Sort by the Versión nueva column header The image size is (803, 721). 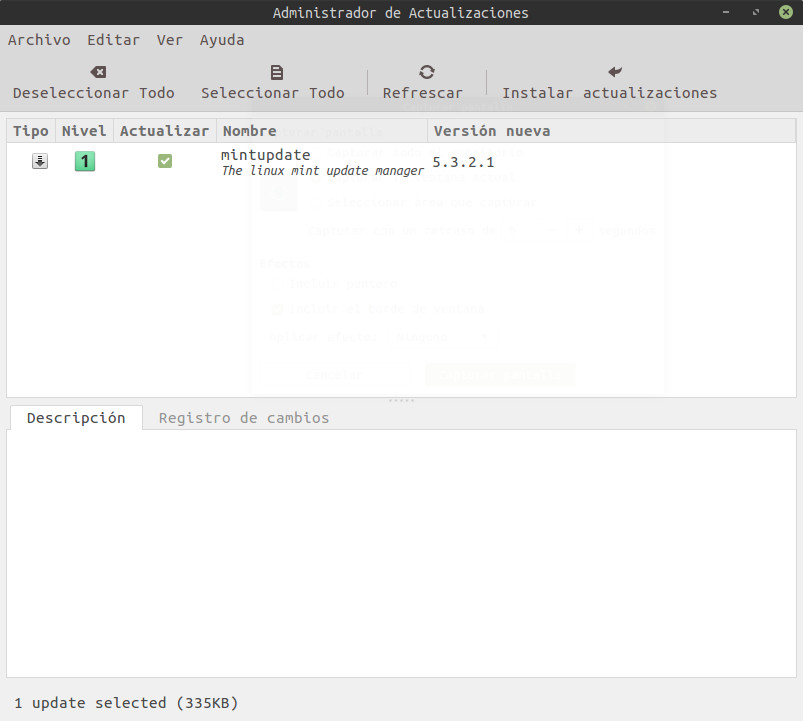[611, 131]
